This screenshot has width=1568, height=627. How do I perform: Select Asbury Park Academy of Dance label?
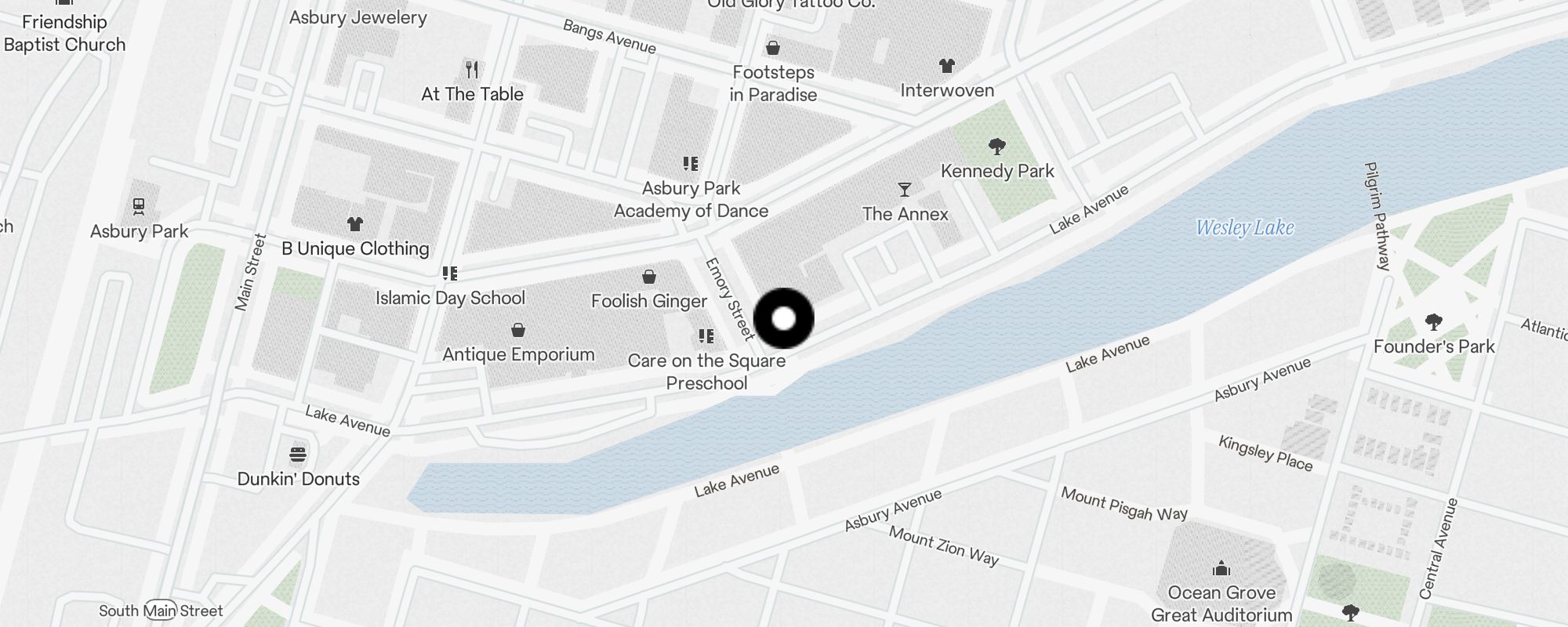click(691, 200)
